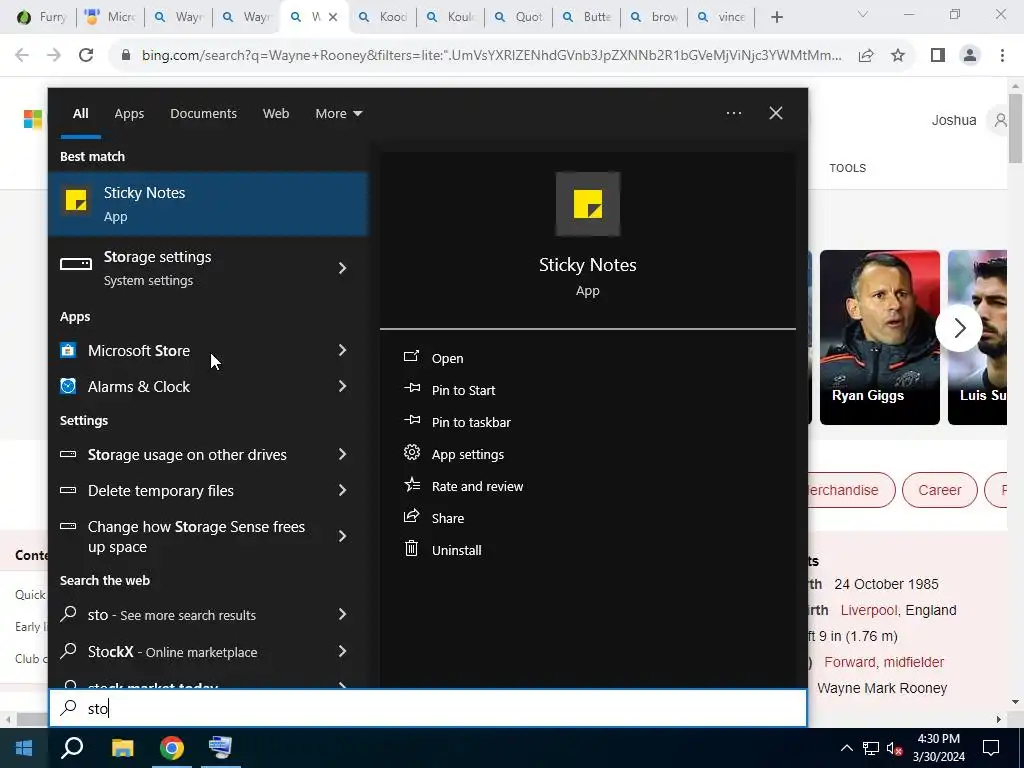
Task: Bookmark this page with star icon
Action: (898, 55)
